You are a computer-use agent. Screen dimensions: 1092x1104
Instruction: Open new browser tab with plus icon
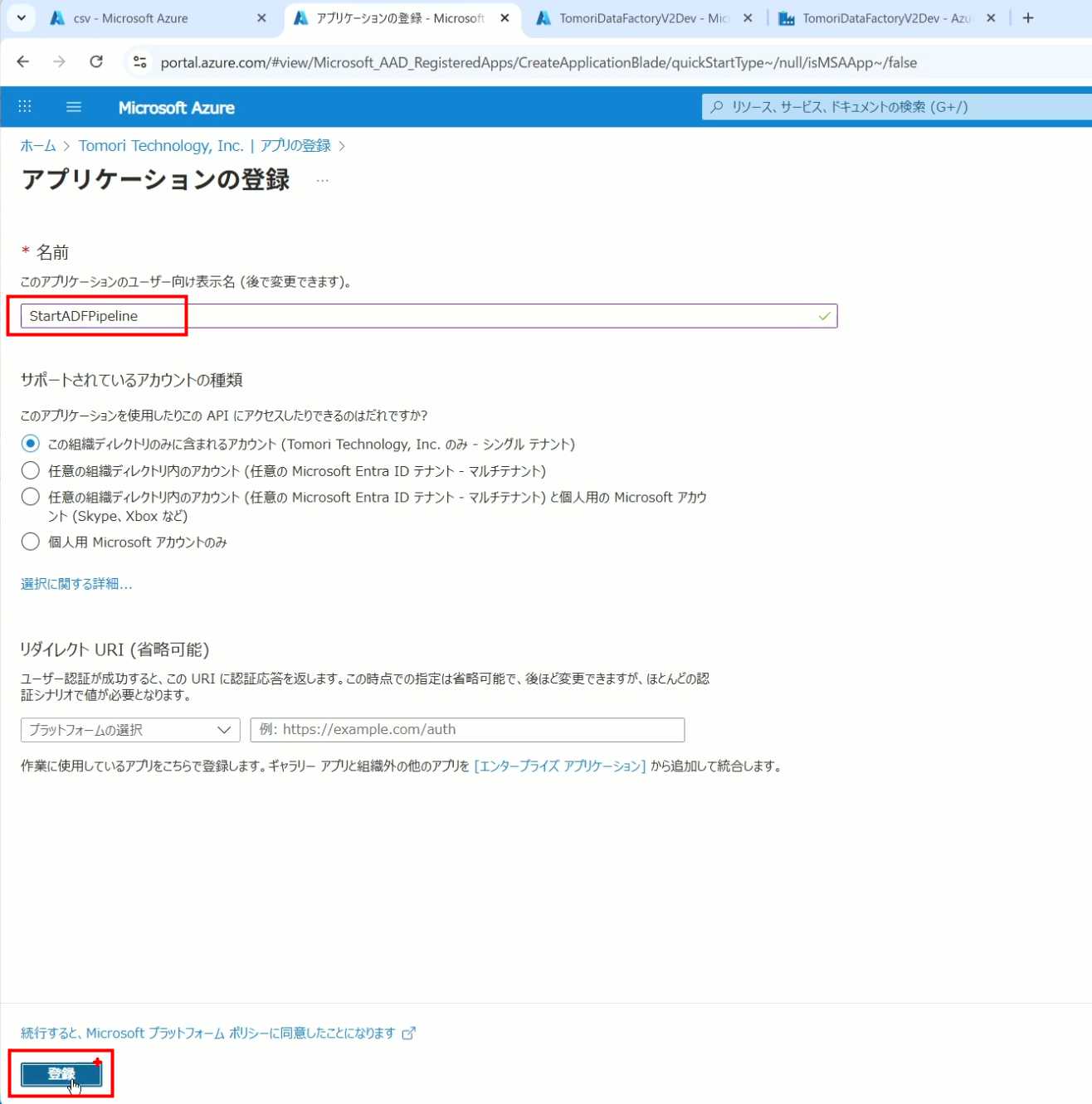(x=1028, y=18)
